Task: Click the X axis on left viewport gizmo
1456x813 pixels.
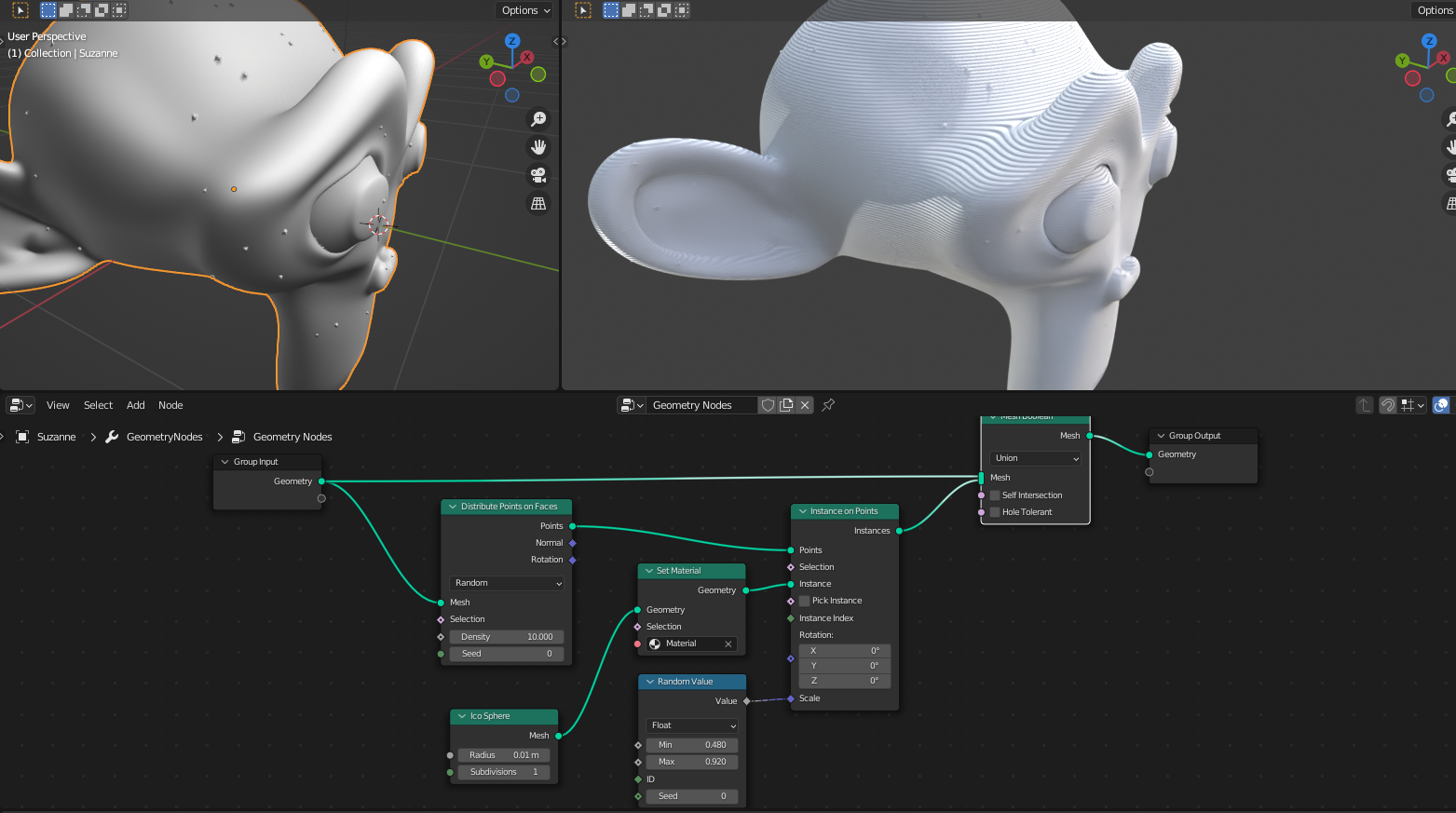Action: (x=527, y=58)
